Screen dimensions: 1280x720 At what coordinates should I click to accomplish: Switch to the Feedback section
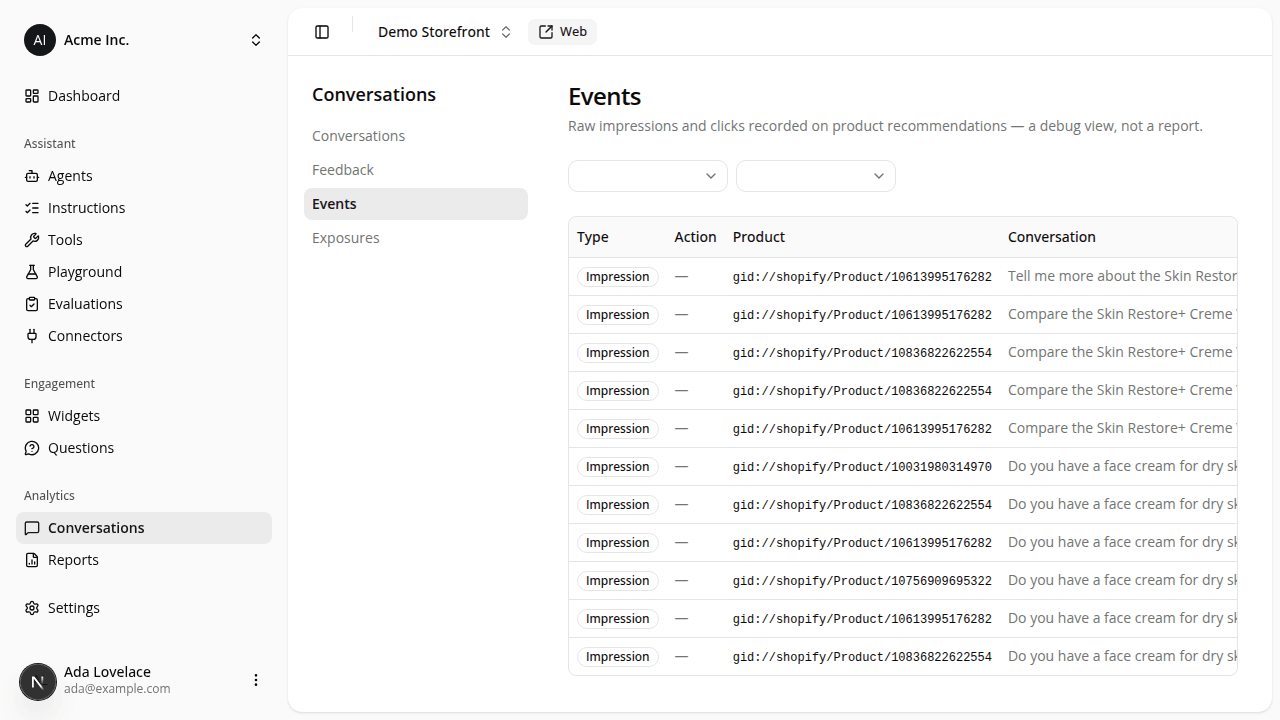416,170
